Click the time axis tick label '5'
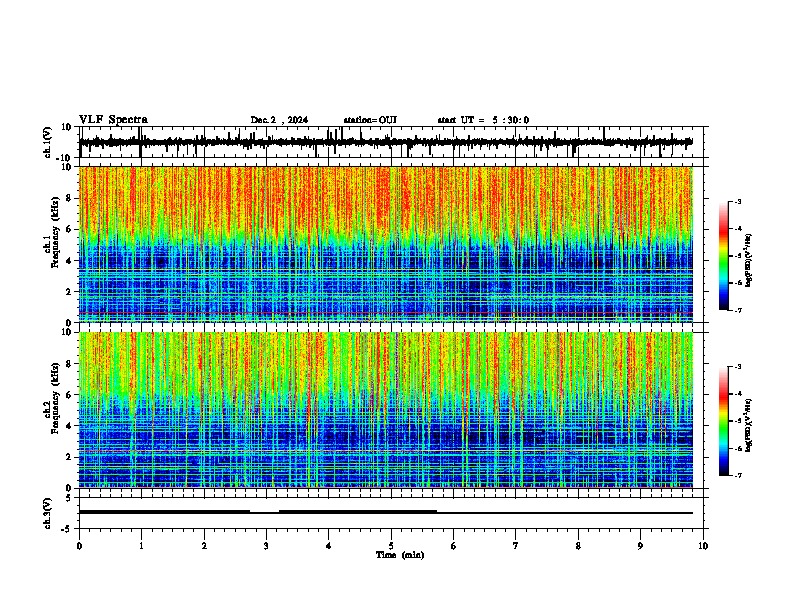This screenshot has height=612, width=792. coord(391,546)
